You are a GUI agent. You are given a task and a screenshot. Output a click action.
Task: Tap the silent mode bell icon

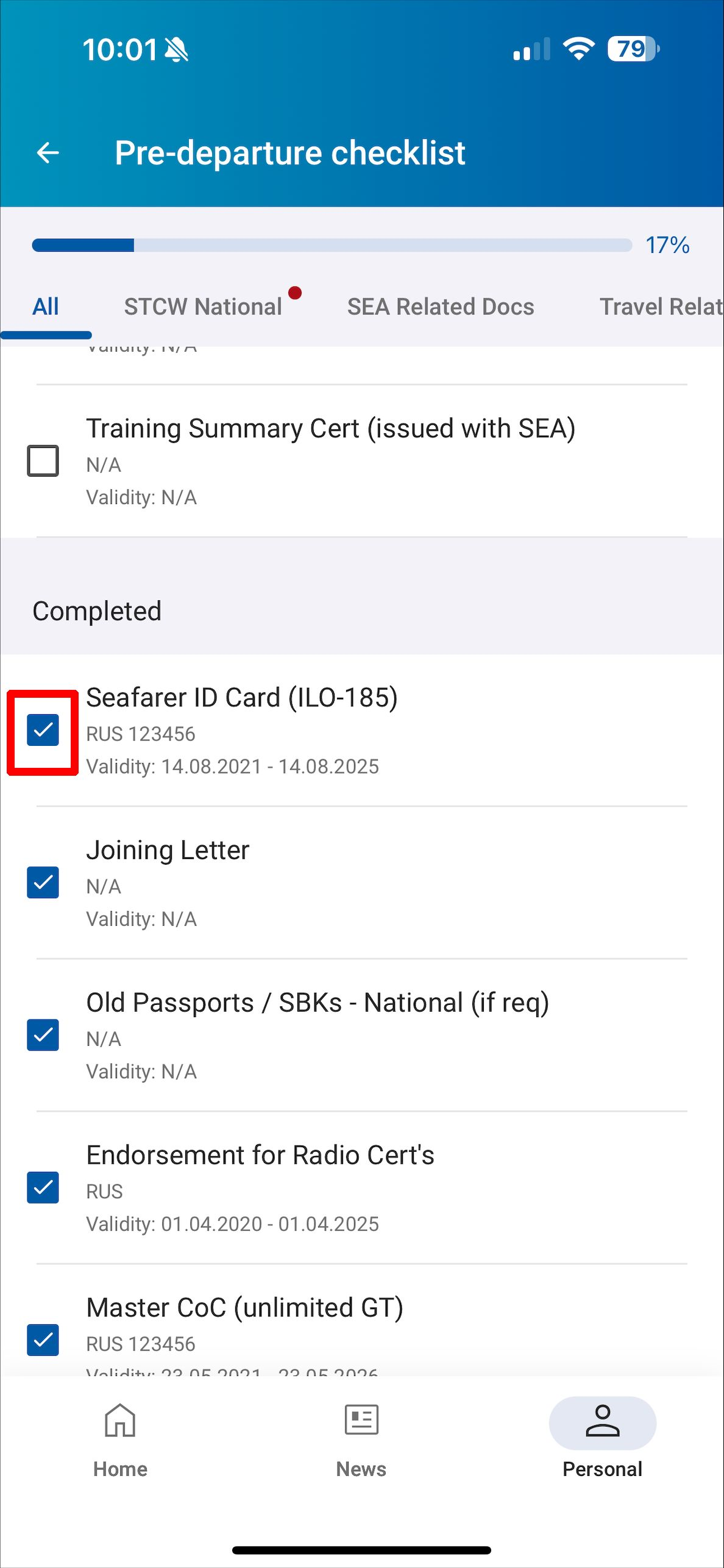pos(177,49)
